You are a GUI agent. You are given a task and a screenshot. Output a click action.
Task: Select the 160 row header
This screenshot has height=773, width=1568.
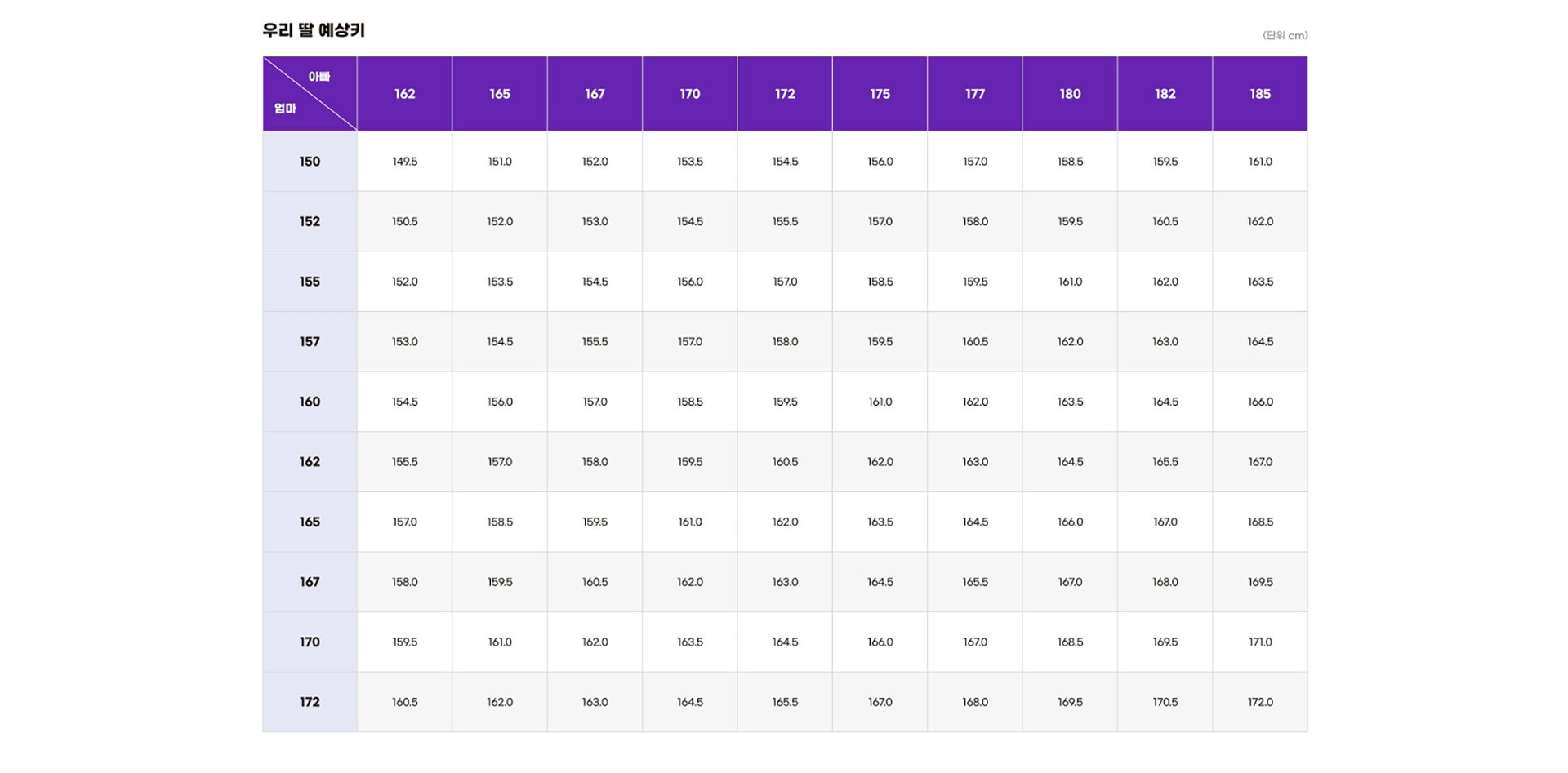pyautogui.click(x=310, y=402)
